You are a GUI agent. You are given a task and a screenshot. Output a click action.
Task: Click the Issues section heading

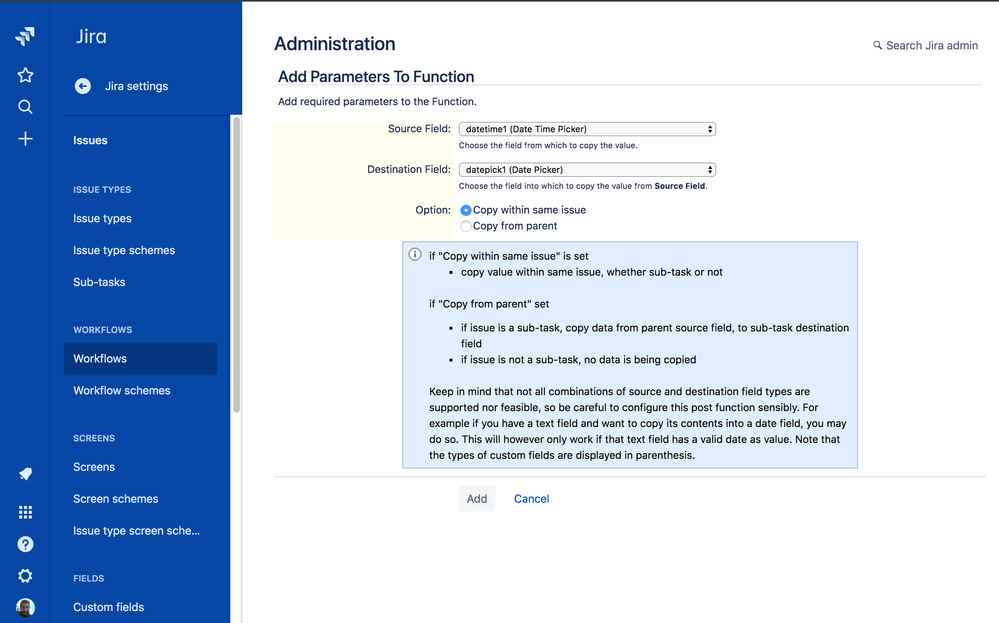[x=90, y=140]
